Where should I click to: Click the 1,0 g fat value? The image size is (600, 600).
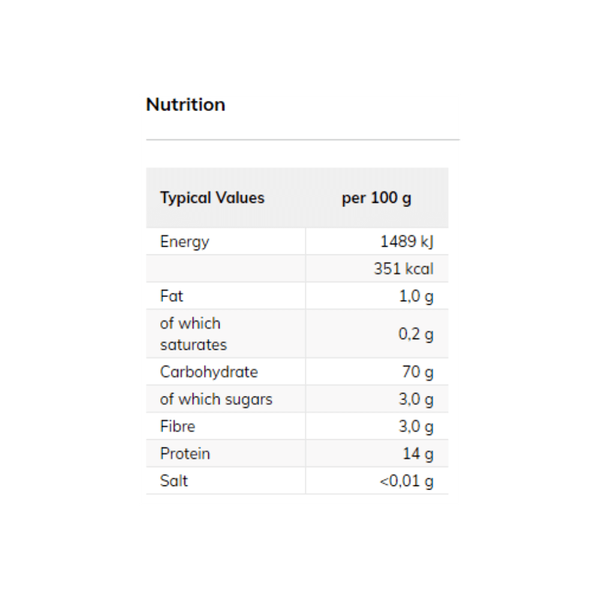click(416, 296)
